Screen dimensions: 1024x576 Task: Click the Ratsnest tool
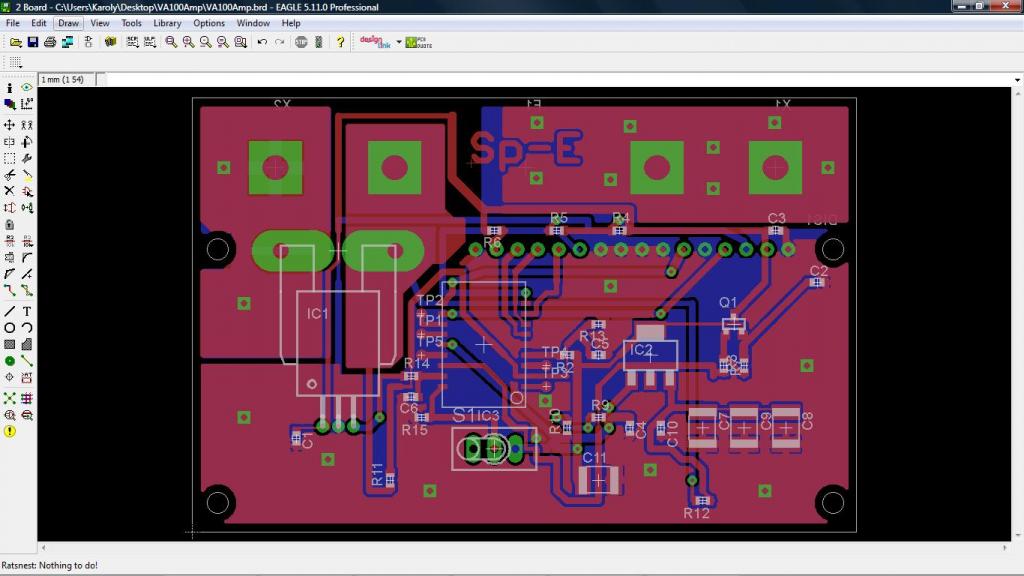pyautogui.click(x=10, y=398)
